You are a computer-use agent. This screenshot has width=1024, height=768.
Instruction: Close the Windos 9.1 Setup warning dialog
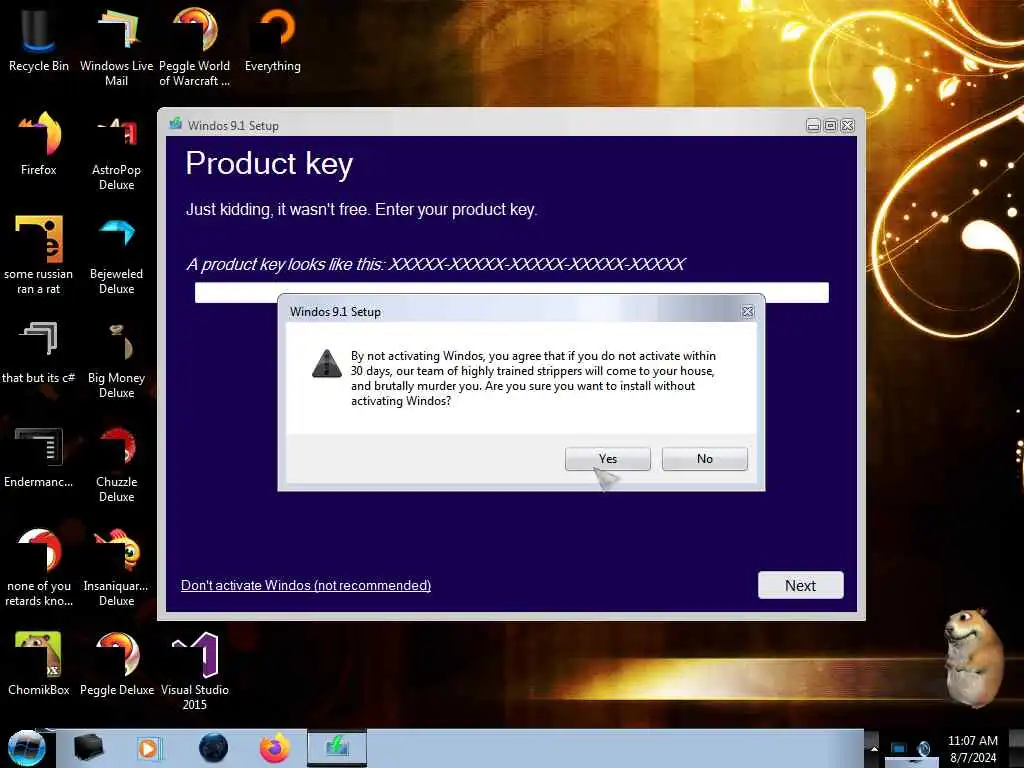[748, 312]
